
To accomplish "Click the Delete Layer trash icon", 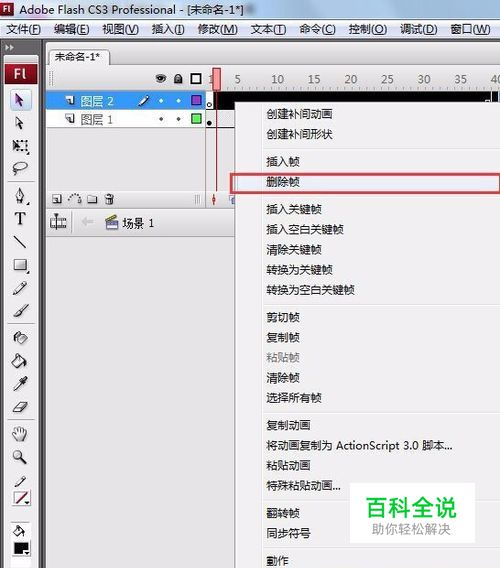I will click(109, 199).
